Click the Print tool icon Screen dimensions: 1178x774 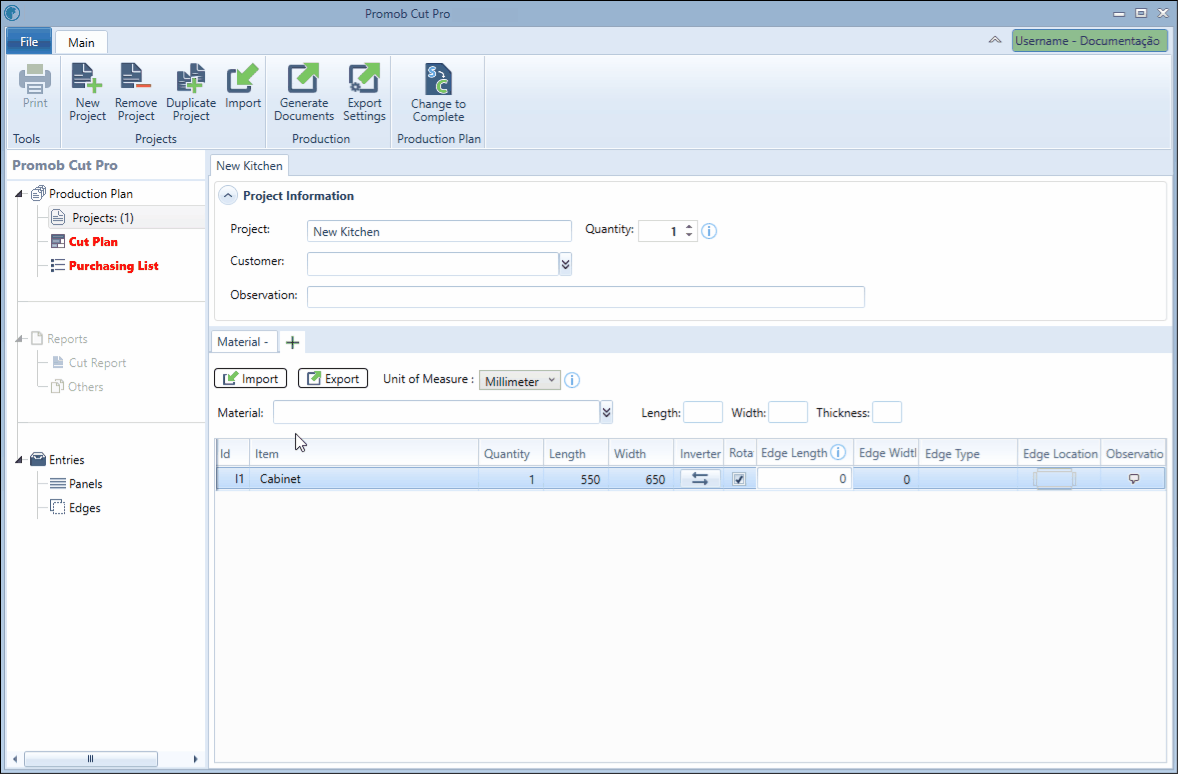coord(35,78)
